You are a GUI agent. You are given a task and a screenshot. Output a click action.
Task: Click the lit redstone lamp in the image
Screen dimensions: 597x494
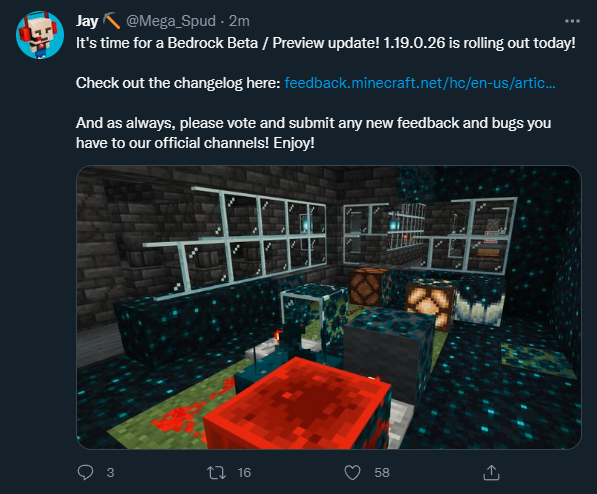pyautogui.click(x=429, y=303)
